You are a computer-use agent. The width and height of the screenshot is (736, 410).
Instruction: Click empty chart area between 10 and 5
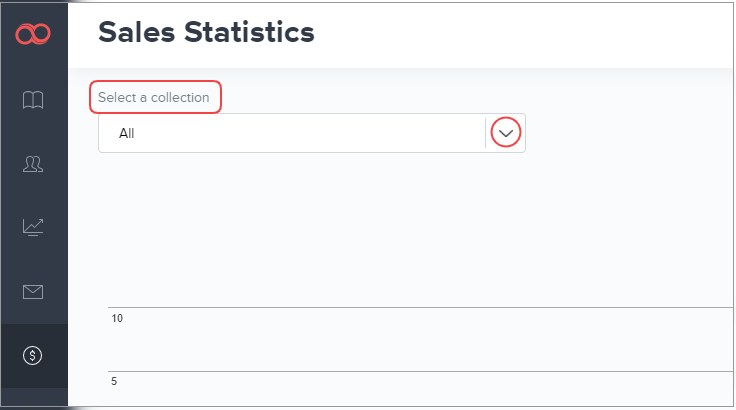coord(420,340)
